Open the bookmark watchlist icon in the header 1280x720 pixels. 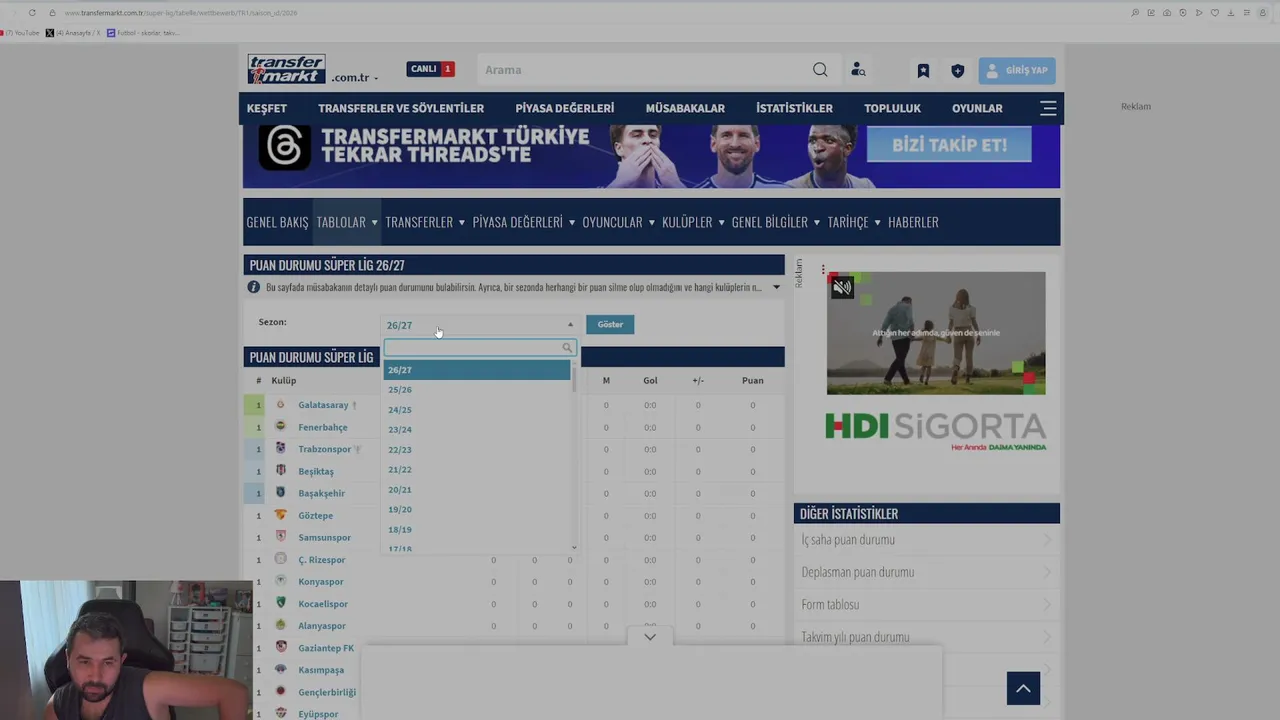pos(923,71)
